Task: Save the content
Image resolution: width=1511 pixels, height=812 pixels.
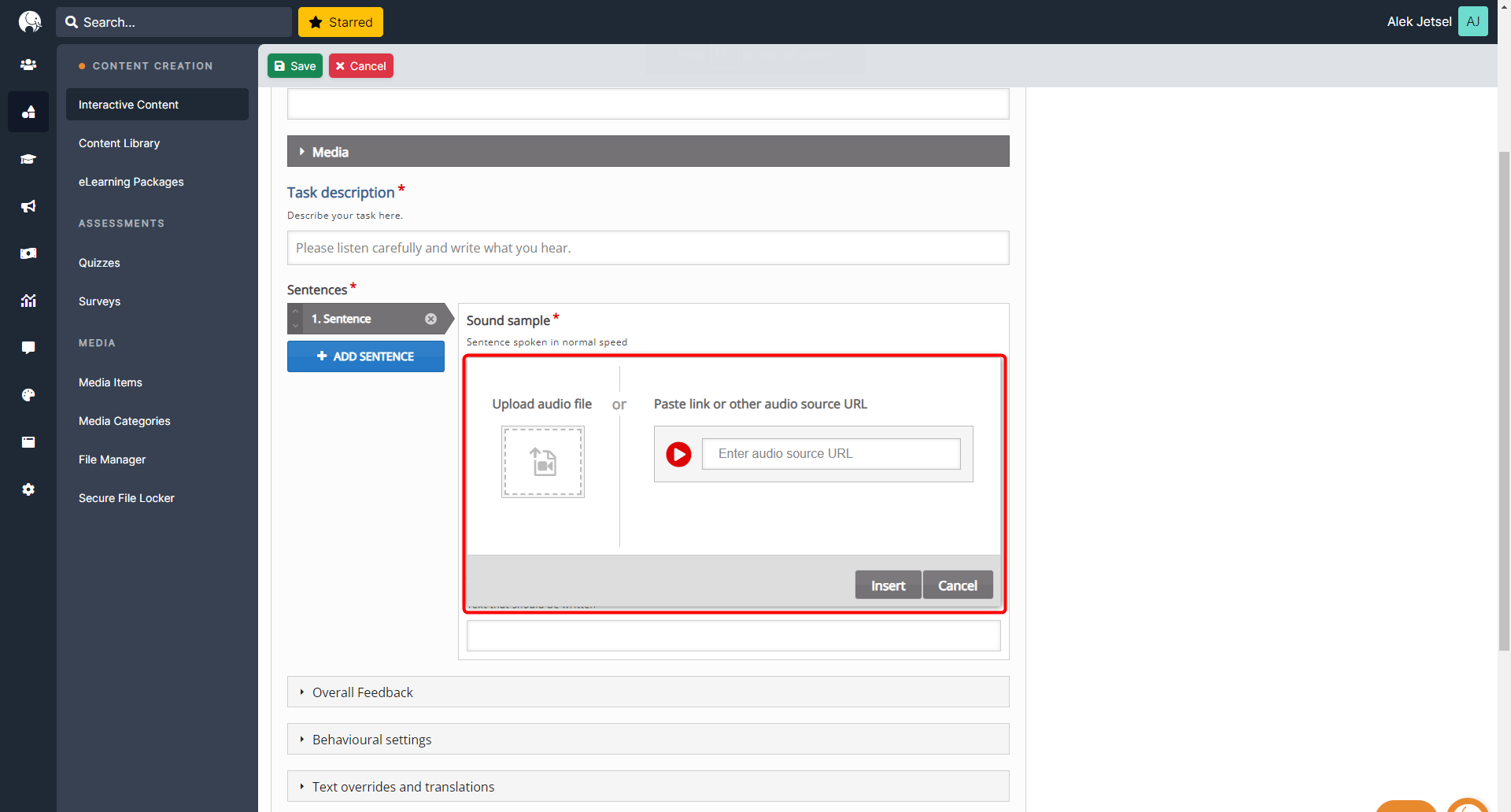Action: (x=295, y=66)
